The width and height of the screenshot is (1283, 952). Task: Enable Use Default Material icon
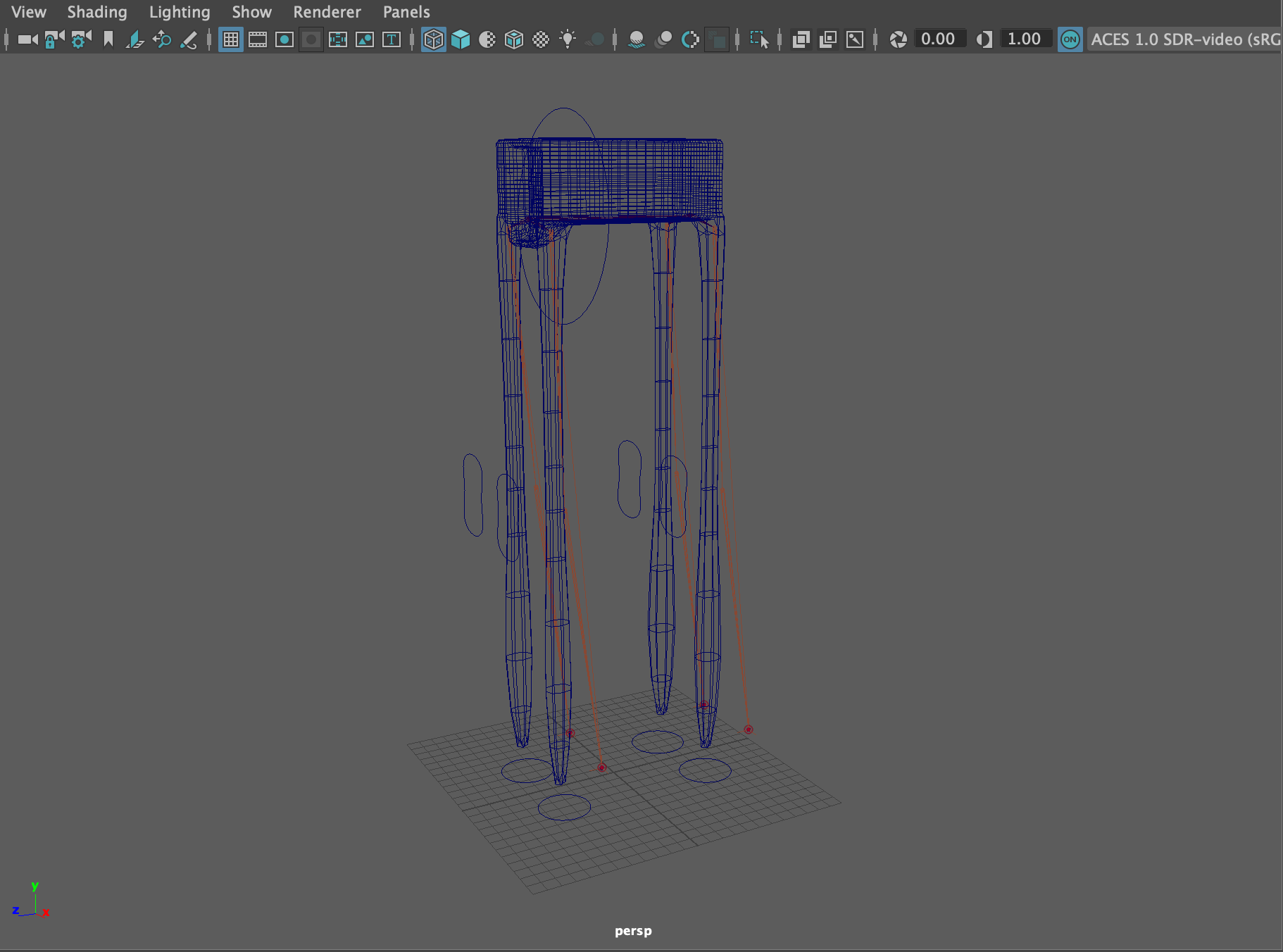(x=487, y=39)
